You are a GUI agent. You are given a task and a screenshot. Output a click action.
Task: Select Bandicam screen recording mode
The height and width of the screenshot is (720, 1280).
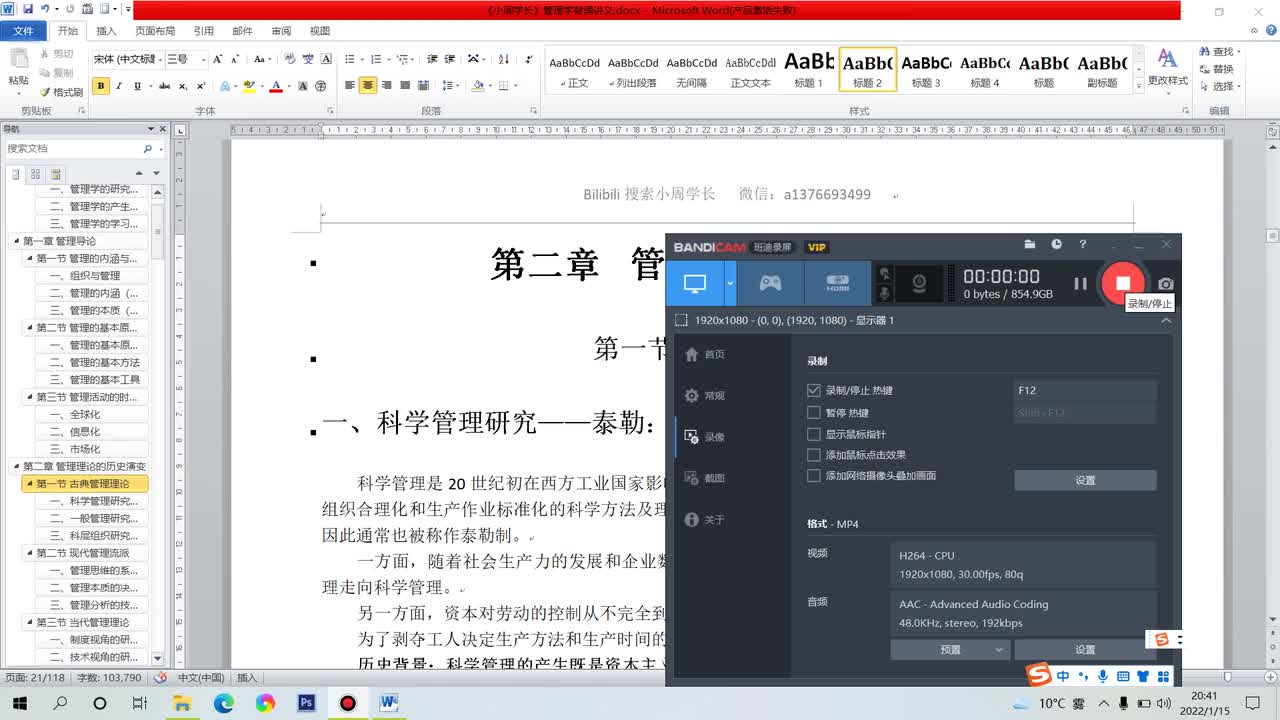tap(695, 284)
